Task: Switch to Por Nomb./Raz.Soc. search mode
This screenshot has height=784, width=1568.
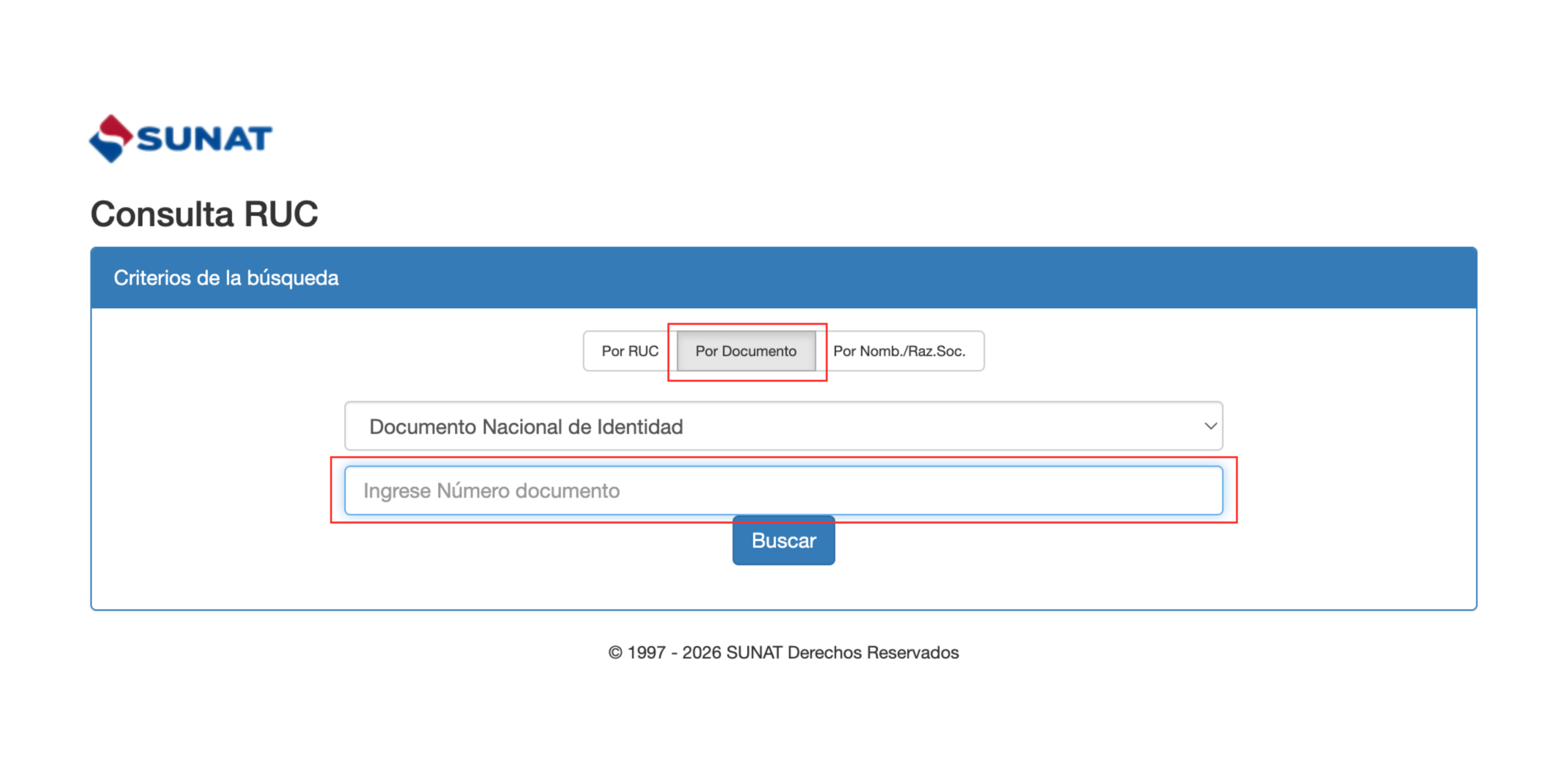Action: click(899, 350)
